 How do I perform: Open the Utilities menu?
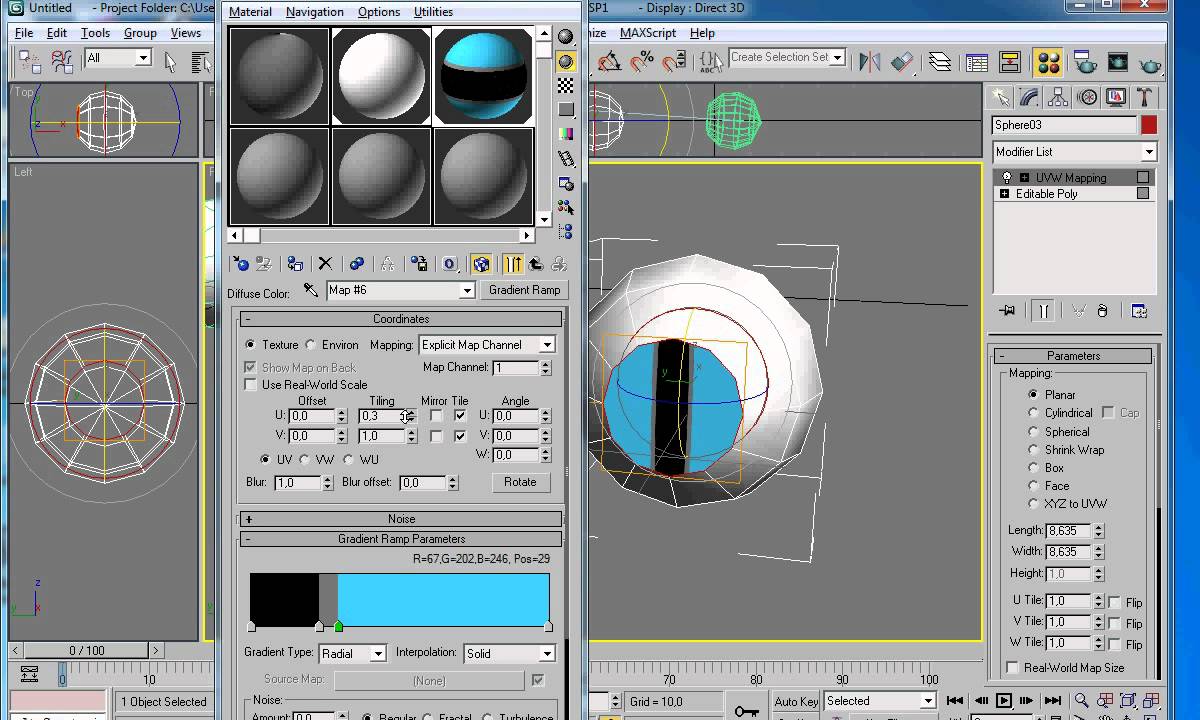(x=432, y=12)
